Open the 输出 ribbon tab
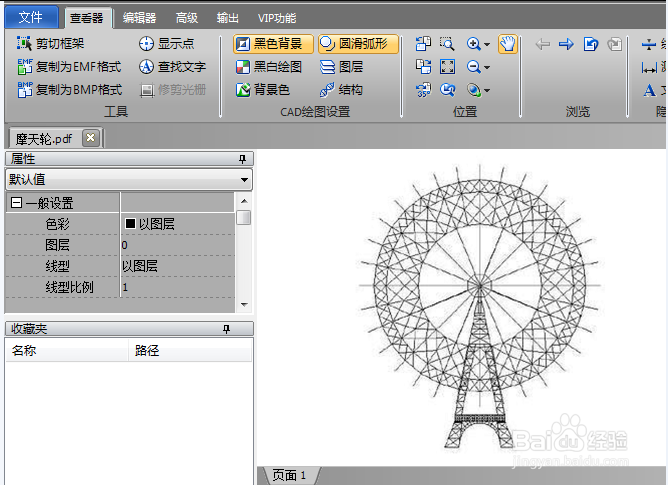Screen dimensions: 668x485 click(x=227, y=18)
